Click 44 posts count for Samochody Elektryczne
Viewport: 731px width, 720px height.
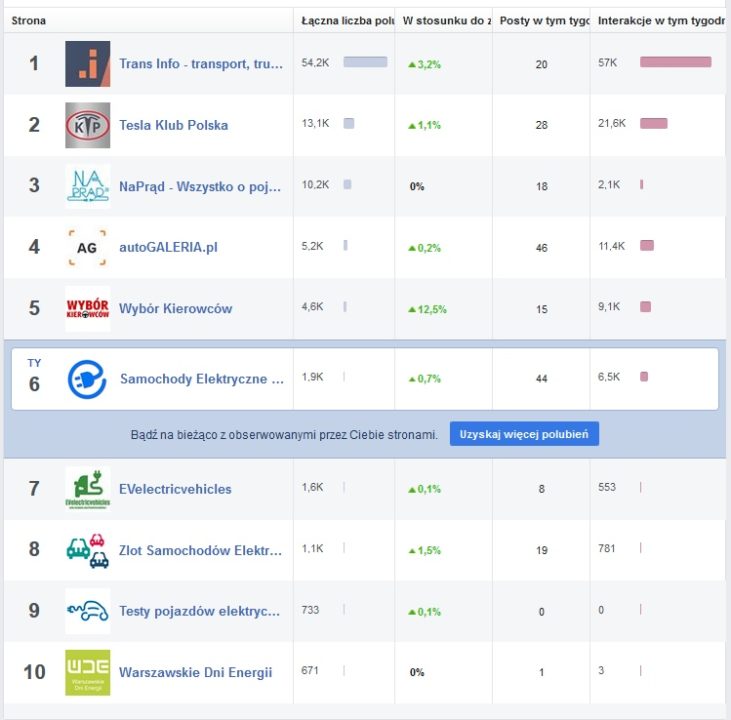click(541, 379)
